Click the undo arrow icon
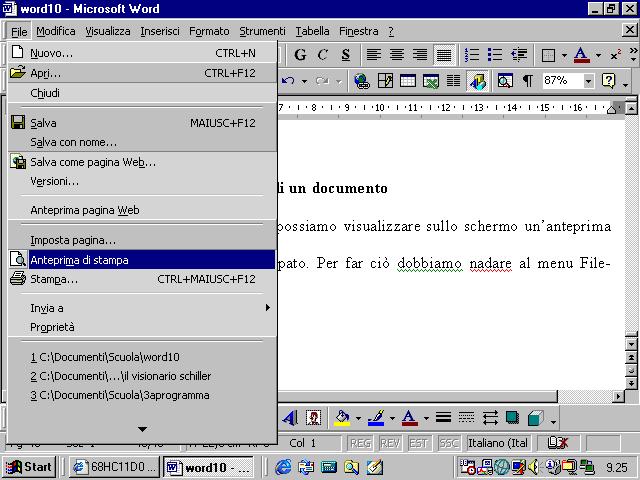Viewport: 640px width, 480px height. tap(288, 81)
